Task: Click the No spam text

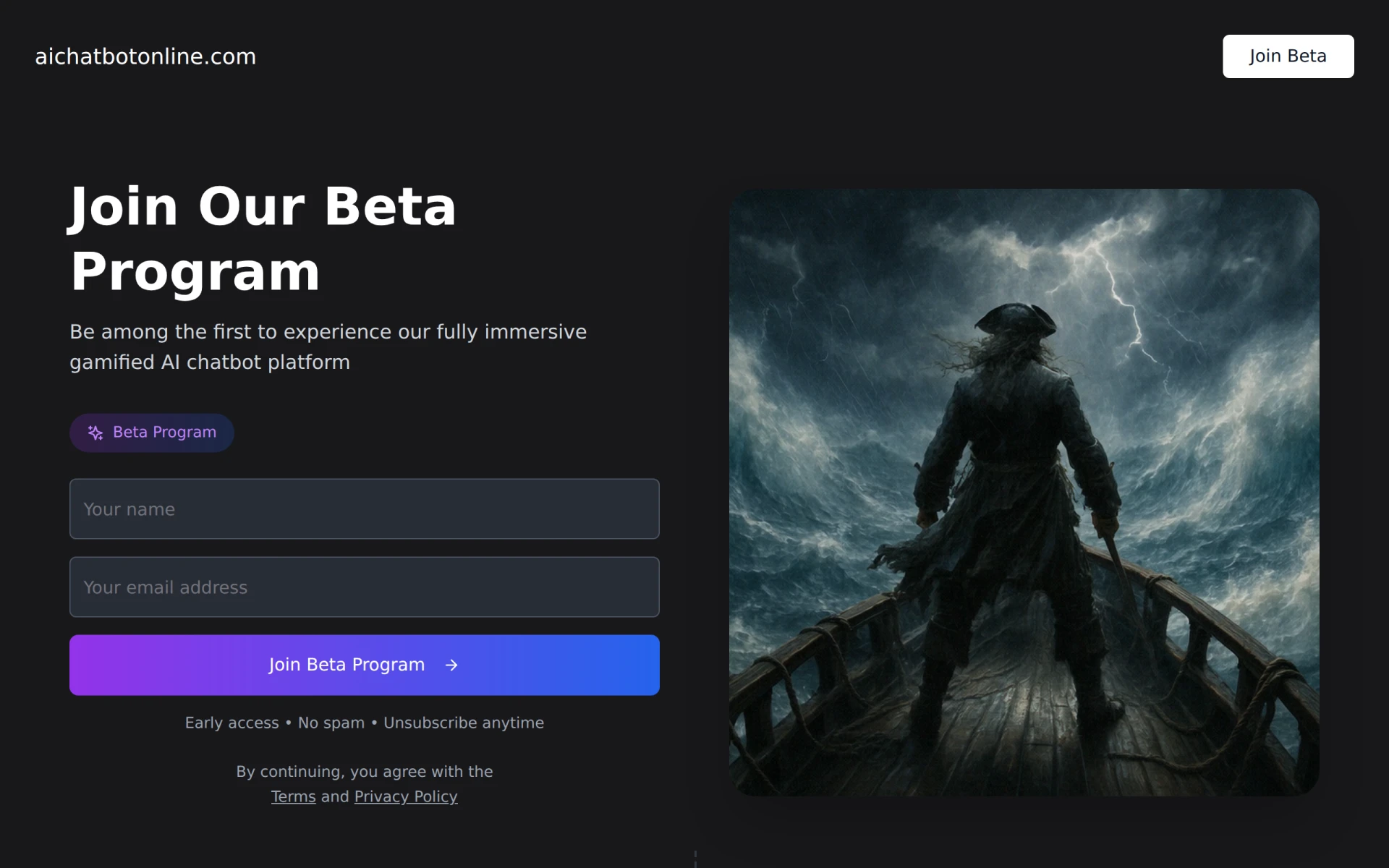Action: 331,723
